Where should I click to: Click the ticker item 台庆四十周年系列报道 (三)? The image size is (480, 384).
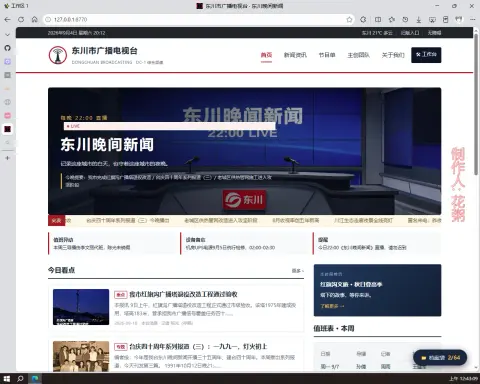tap(128, 220)
